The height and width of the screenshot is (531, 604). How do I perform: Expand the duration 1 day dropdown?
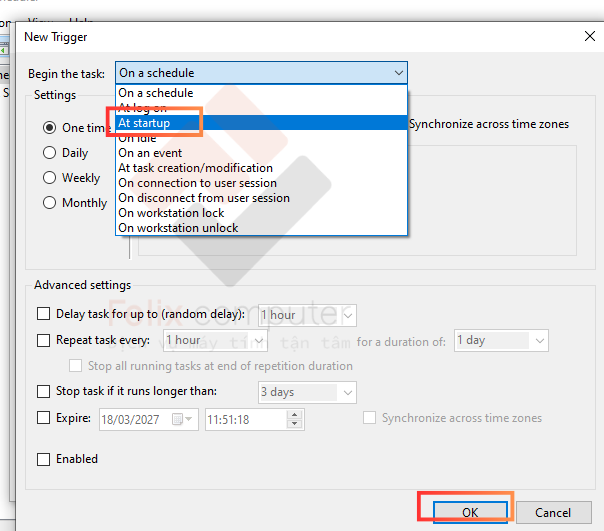pyautogui.click(x=539, y=341)
